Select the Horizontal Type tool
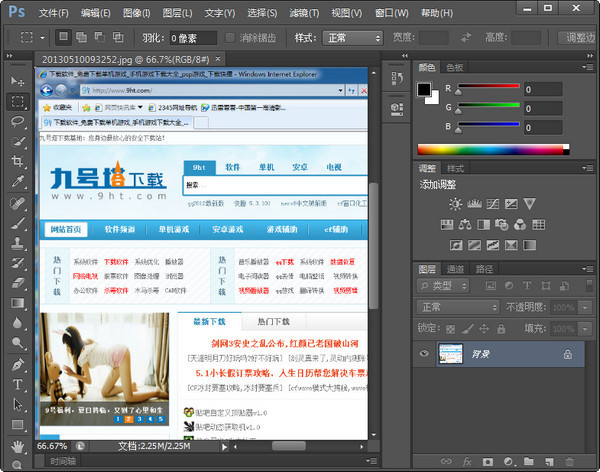The height and width of the screenshot is (472, 600). (x=17, y=384)
